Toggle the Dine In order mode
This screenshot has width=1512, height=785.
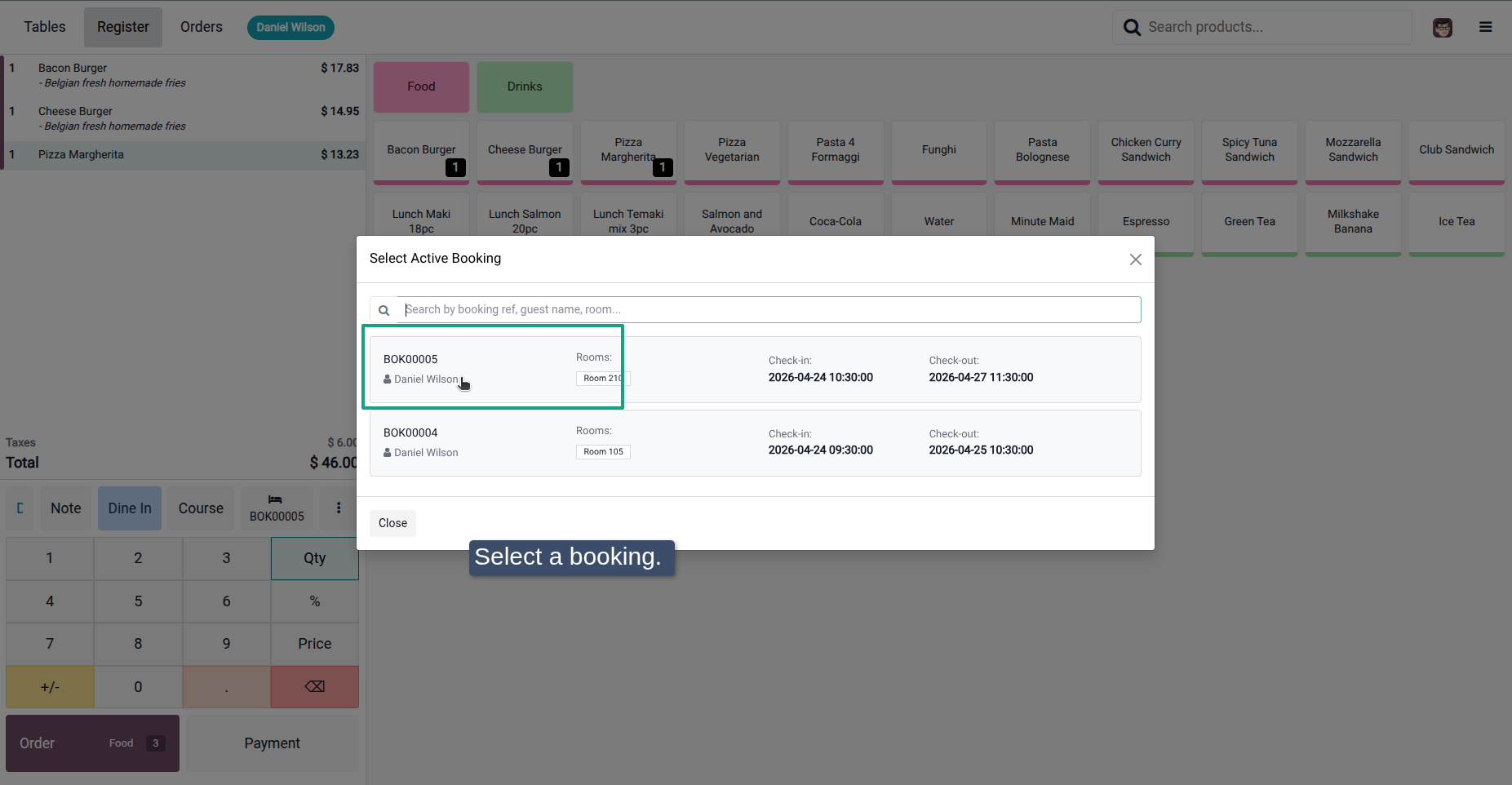tap(130, 508)
